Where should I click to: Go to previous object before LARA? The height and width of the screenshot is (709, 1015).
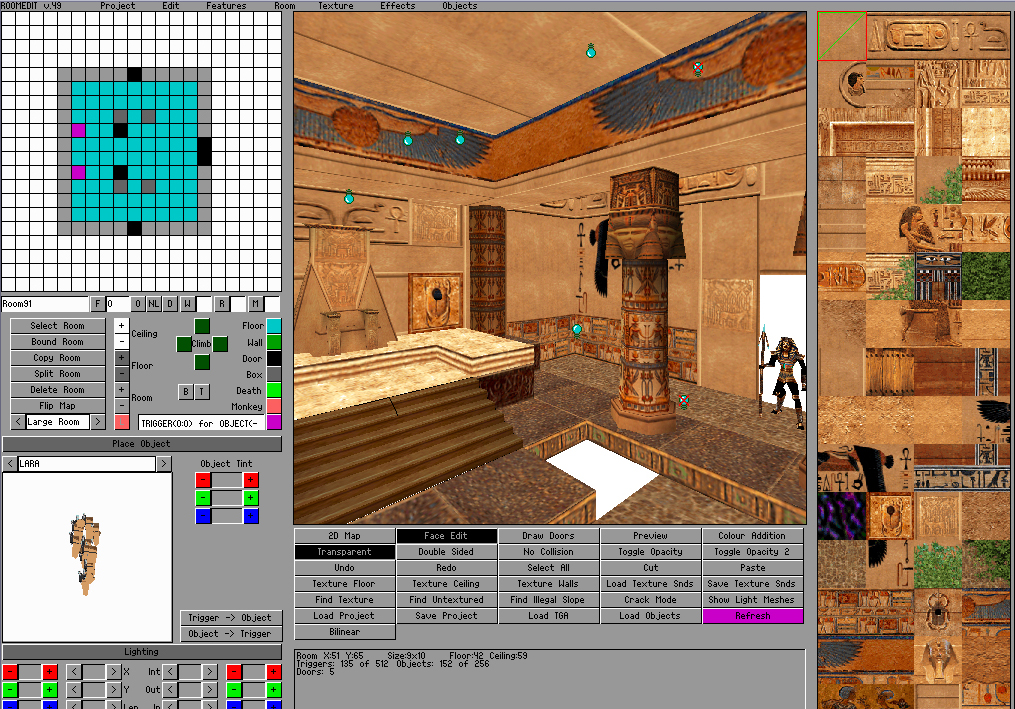pyautogui.click(x=9, y=464)
